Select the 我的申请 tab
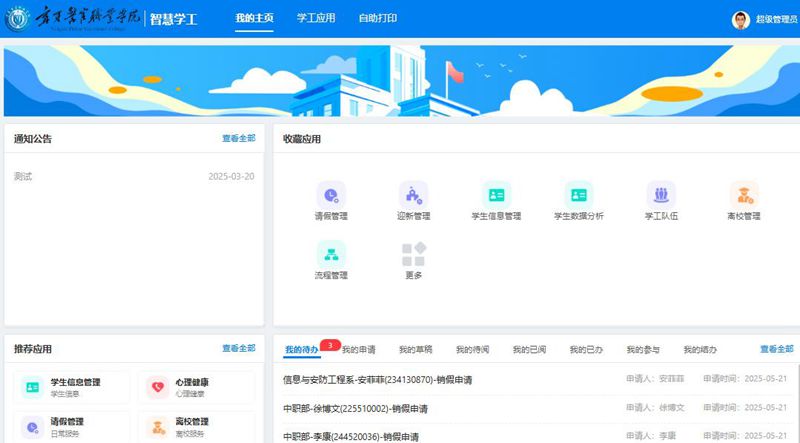The height and width of the screenshot is (443, 800). 358,350
